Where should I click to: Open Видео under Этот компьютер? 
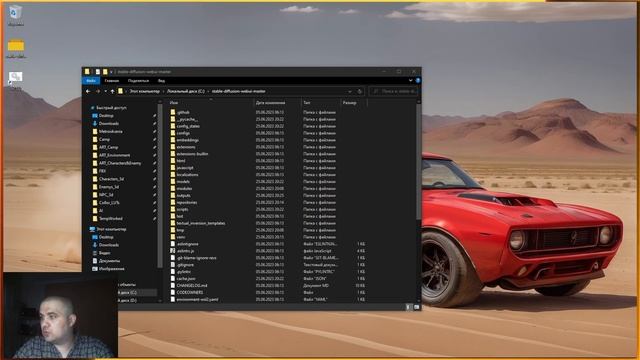(x=104, y=253)
